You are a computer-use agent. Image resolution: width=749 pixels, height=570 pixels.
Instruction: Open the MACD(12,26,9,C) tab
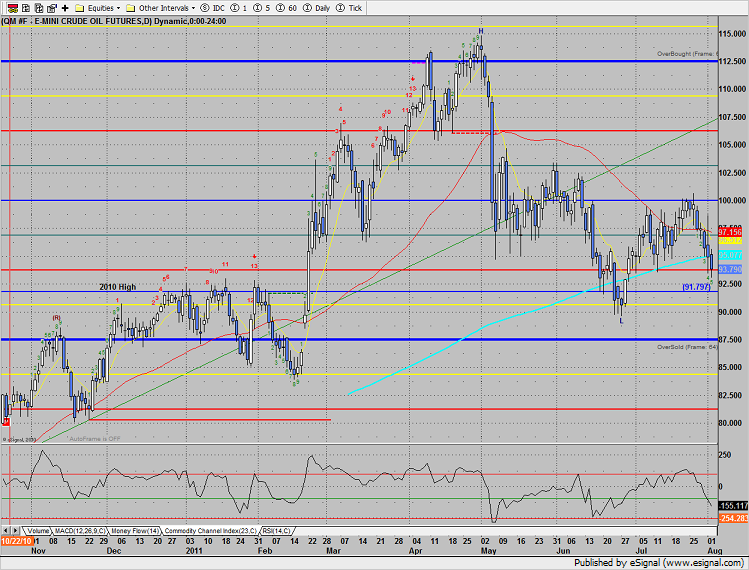tap(80, 531)
